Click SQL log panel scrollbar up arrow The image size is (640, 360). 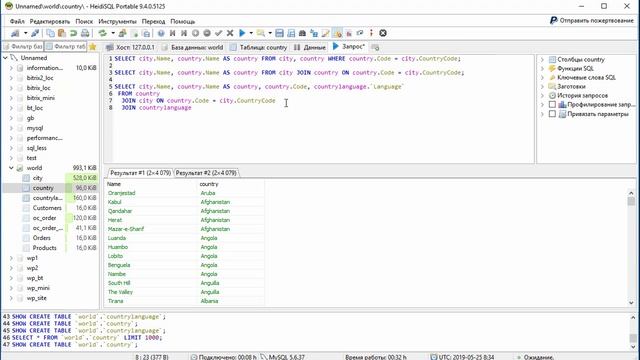(x=633, y=317)
